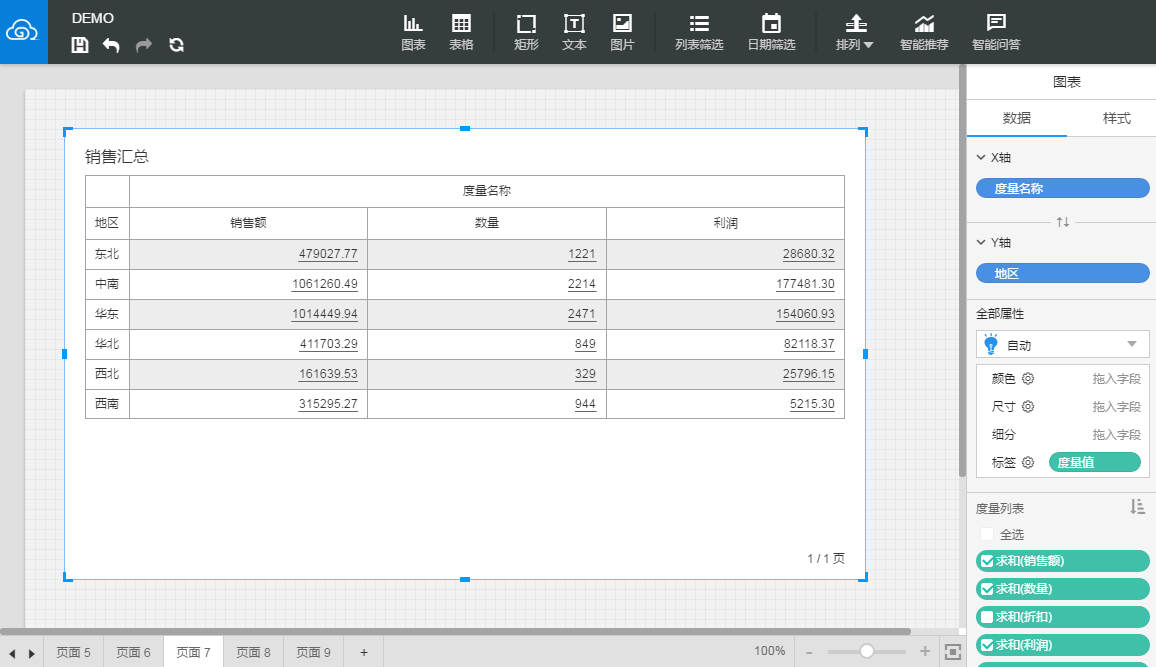Select the 度量名称 field pill in X轴
Viewport: 1156px width, 667px height.
click(x=1062, y=188)
